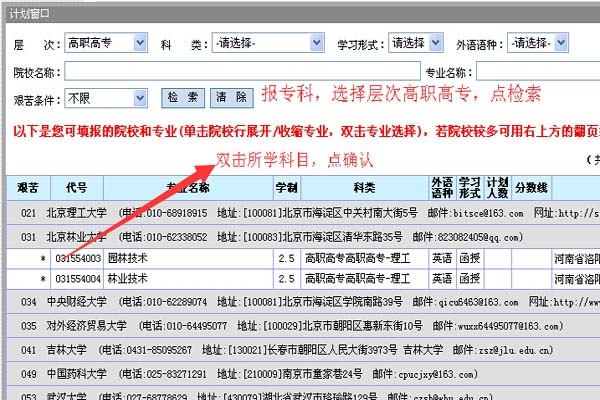
Task: Click the 清除 clear button
Action: click(x=230, y=98)
